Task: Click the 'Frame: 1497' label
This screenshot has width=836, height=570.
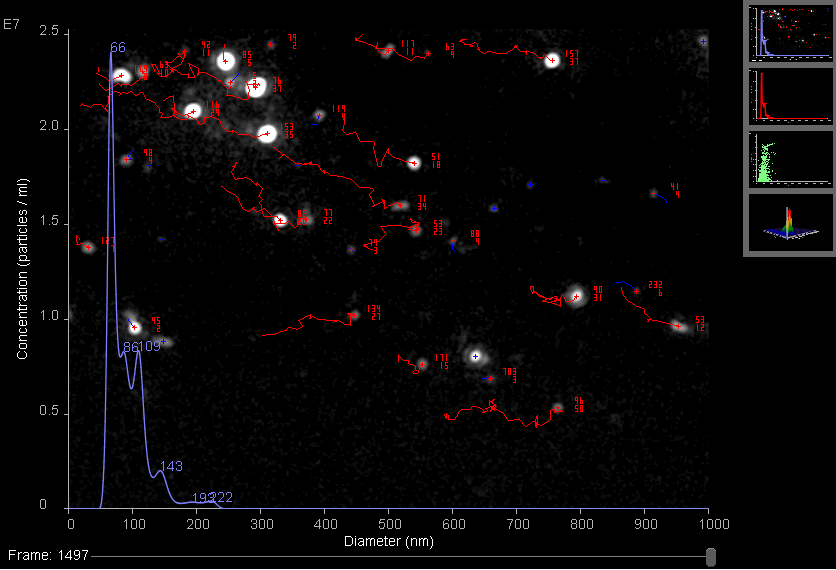Action: pyautogui.click(x=48, y=556)
